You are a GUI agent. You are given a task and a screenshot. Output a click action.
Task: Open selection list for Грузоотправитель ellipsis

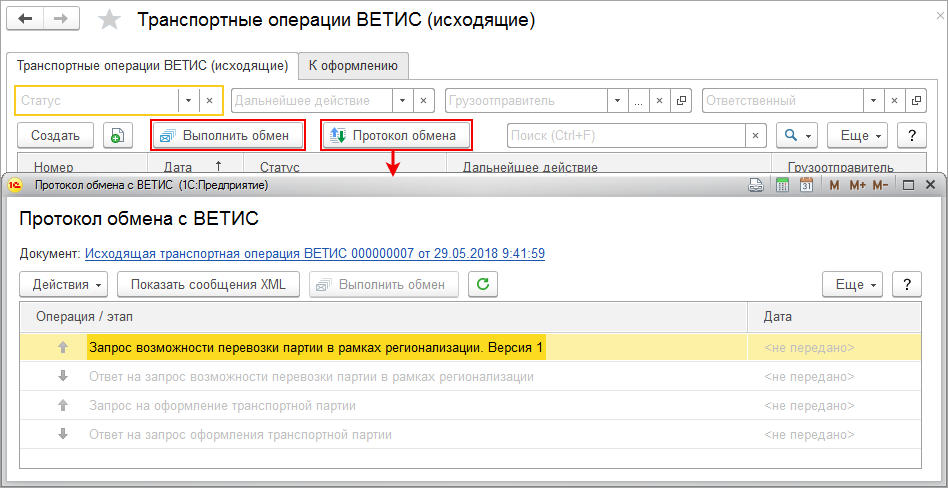639,101
